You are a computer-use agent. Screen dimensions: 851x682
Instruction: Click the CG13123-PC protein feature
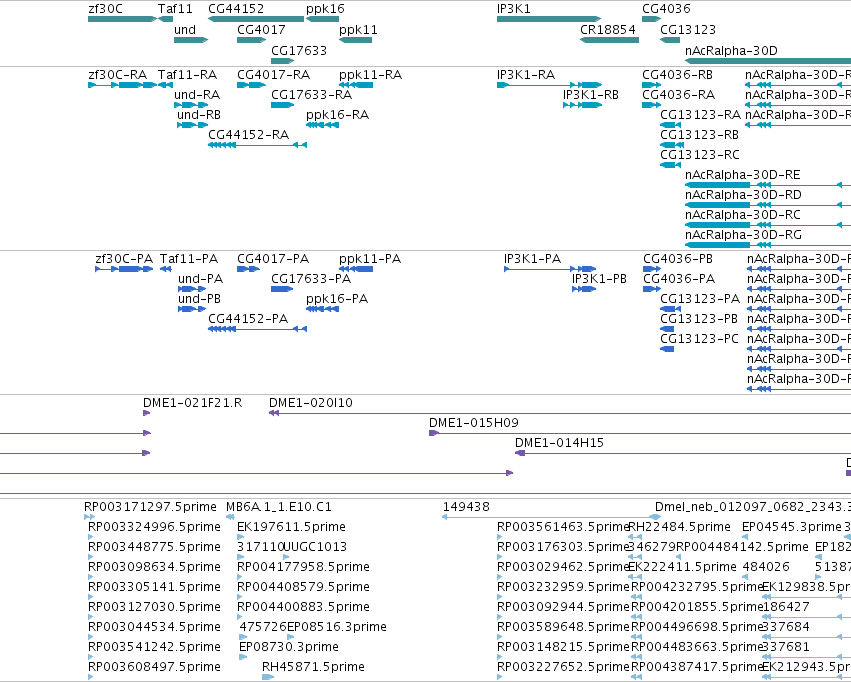pyautogui.click(x=668, y=349)
